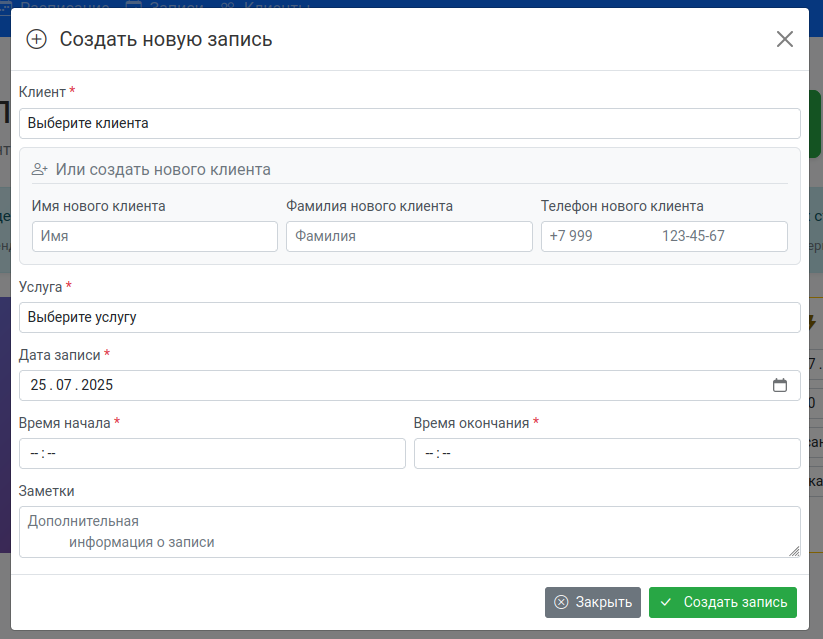Image resolution: width=823 pixels, height=639 pixels.
Task: Click the green 'Создать запись' button
Action: click(x=723, y=602)
